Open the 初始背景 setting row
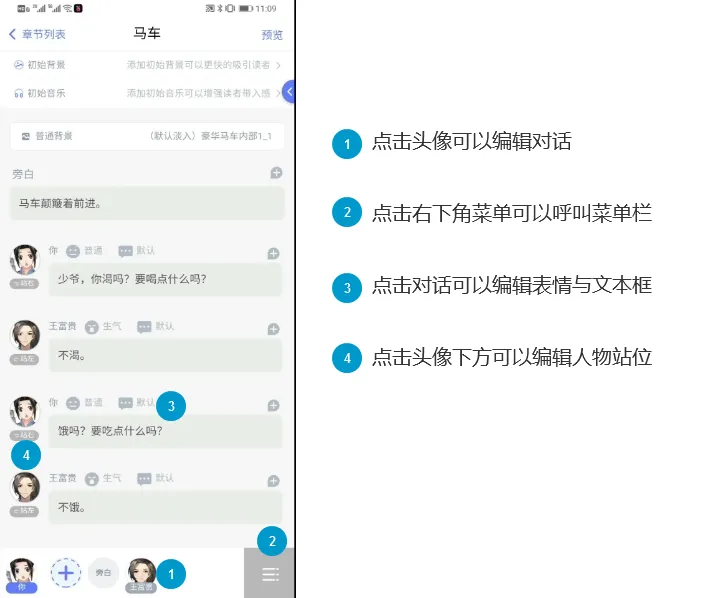Screen dimensions: 702x598 (x=147, y=65)
